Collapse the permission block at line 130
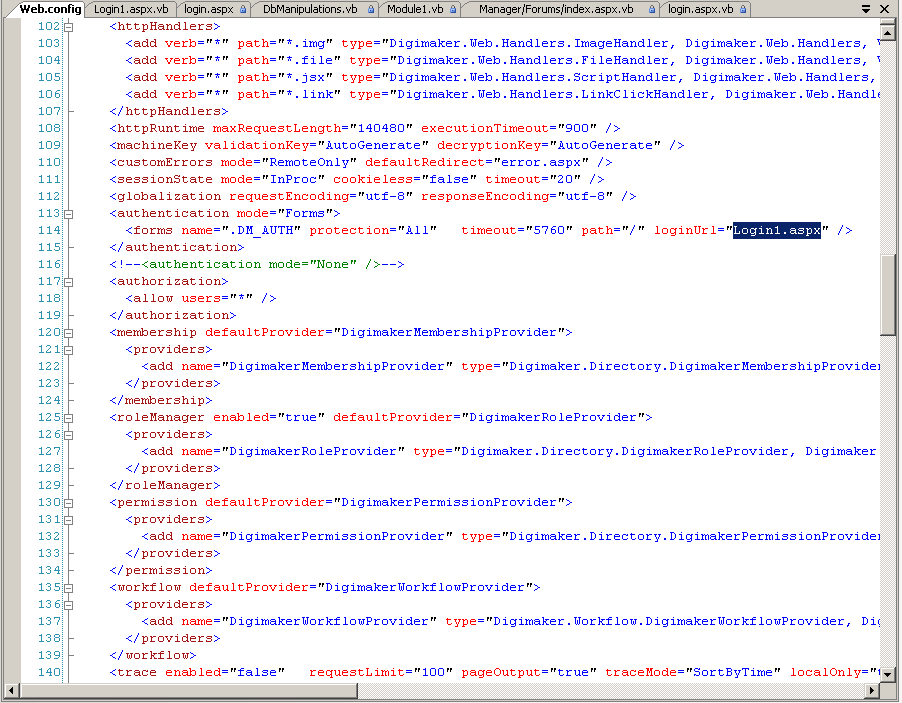 click(x=68, y=503)
